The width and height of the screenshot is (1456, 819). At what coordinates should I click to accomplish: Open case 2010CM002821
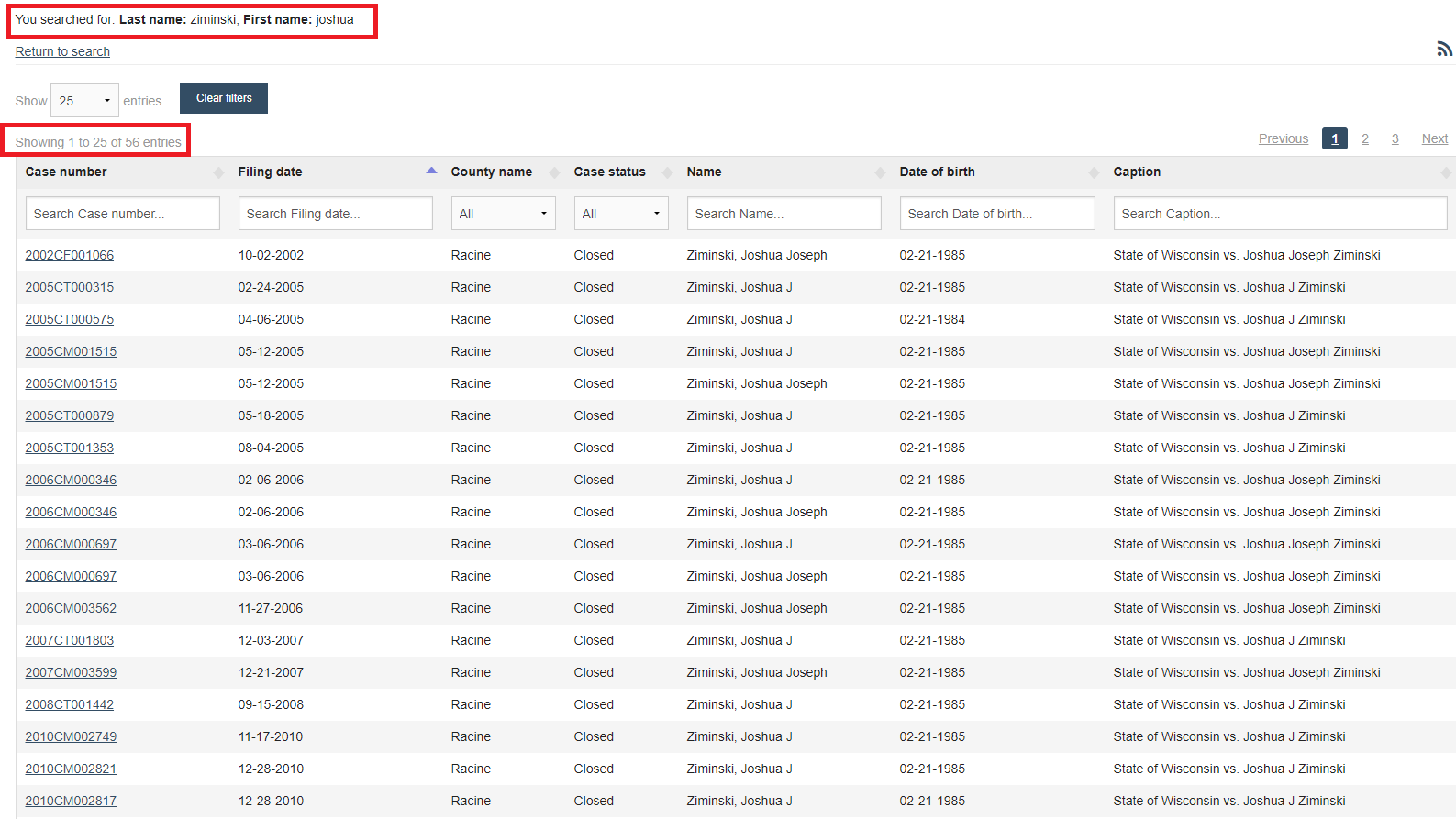click(x=71, y=769)
